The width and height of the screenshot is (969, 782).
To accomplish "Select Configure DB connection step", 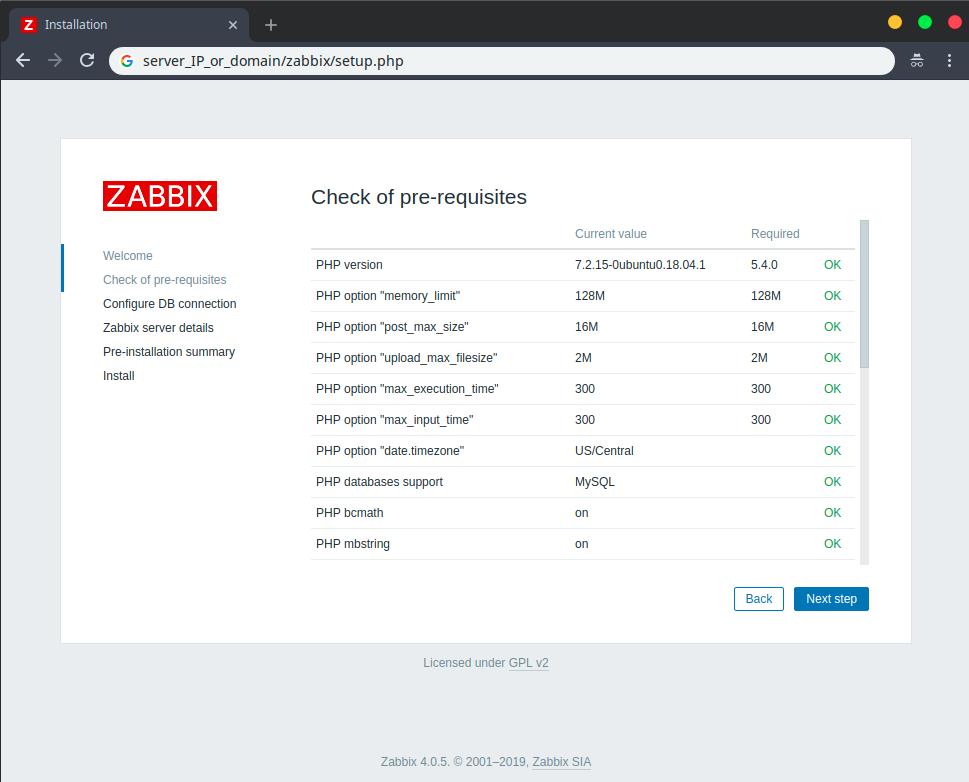I will click(x=169, y=304).
